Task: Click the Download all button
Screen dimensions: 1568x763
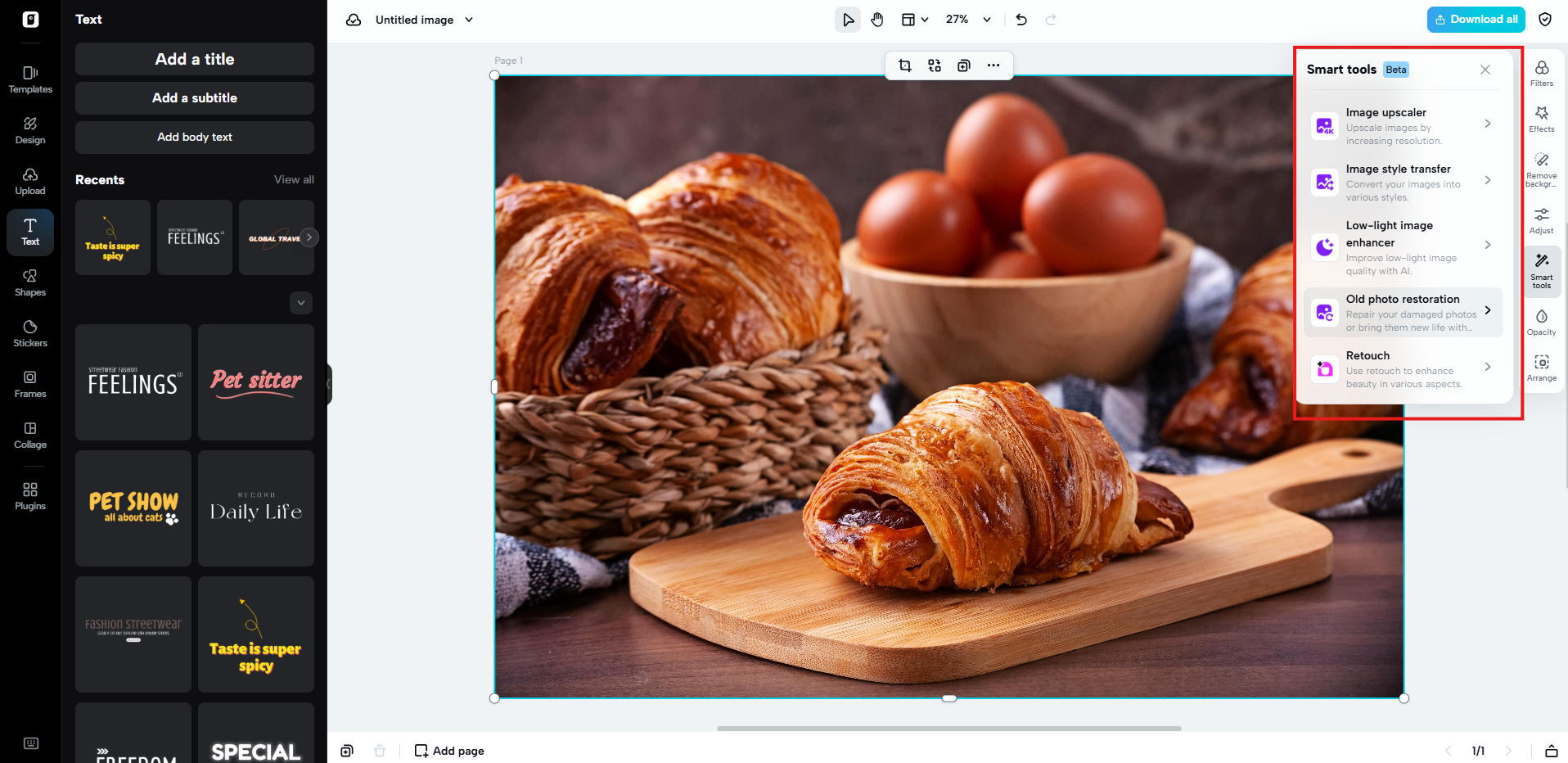Action: point(1476,20)
